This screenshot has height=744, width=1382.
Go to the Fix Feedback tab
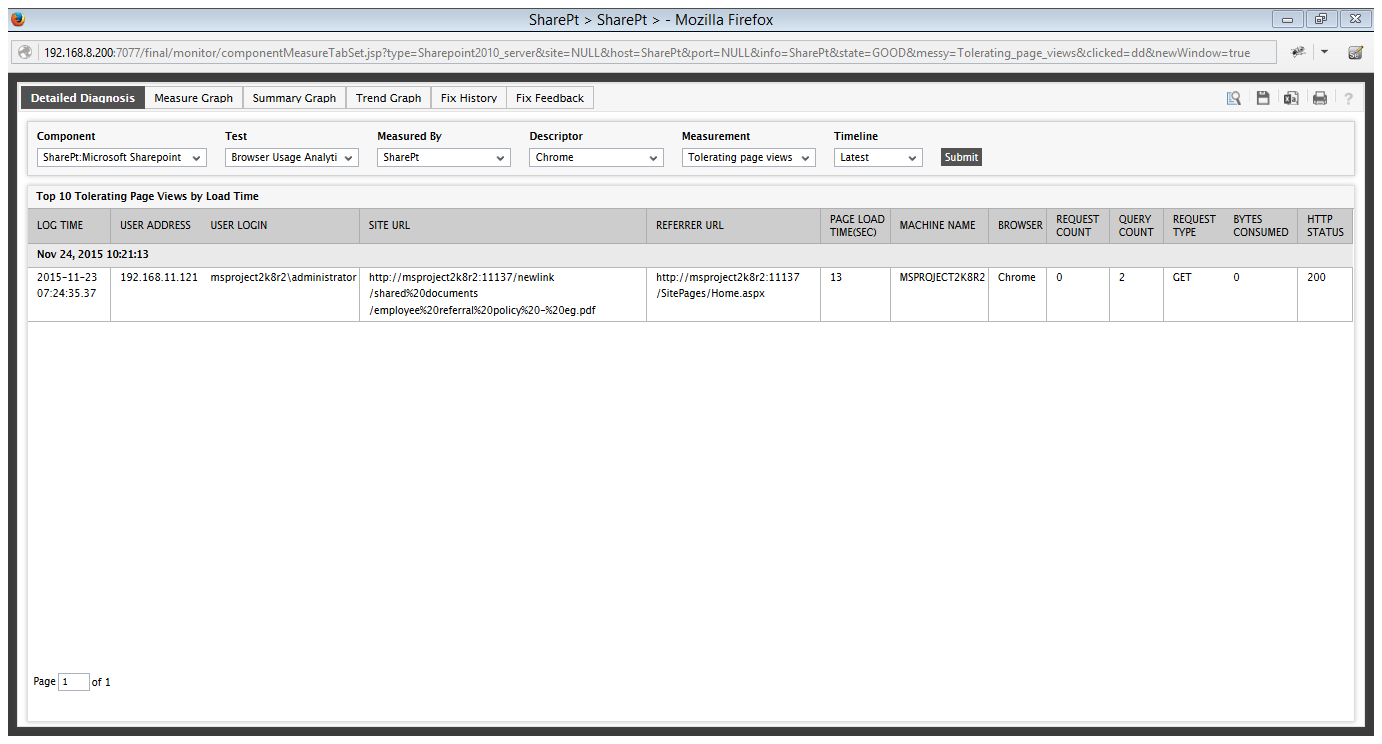[x=550, y=98]
